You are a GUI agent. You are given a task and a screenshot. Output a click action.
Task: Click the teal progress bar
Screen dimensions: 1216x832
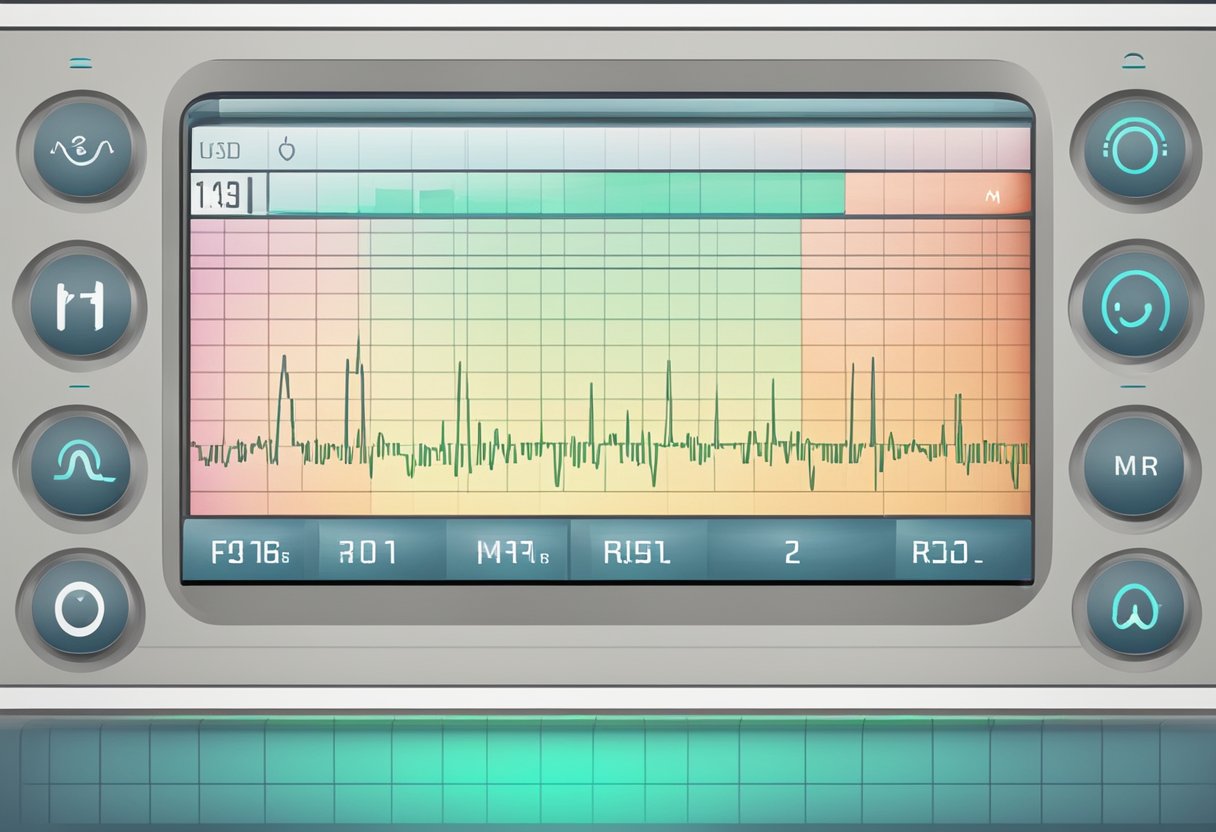click(x=557, y=193)
